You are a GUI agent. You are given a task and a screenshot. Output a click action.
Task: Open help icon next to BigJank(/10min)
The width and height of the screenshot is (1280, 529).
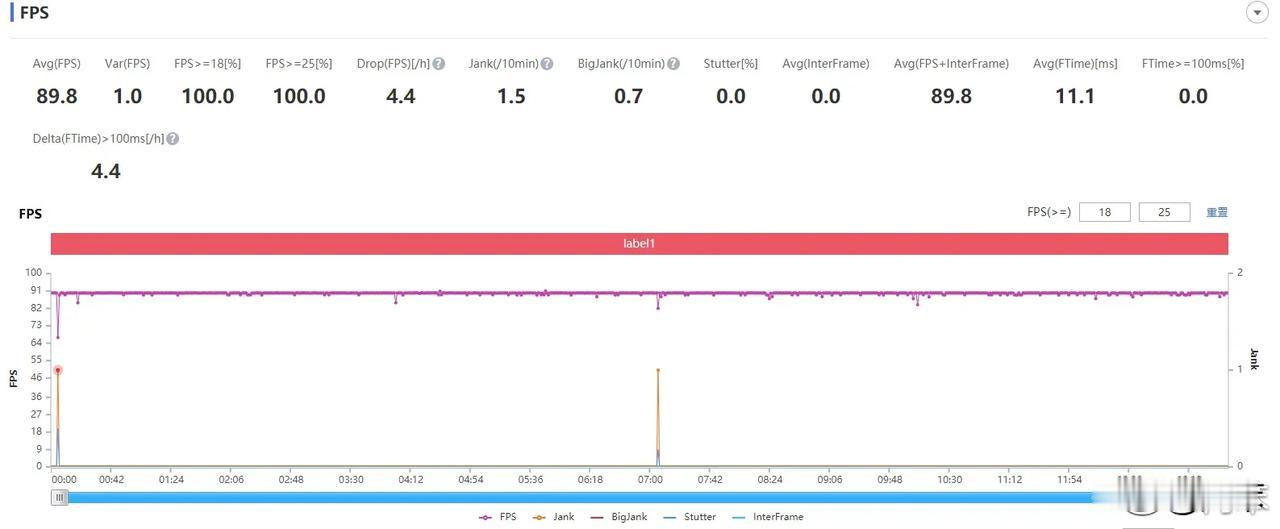click(x=674, y=64)
